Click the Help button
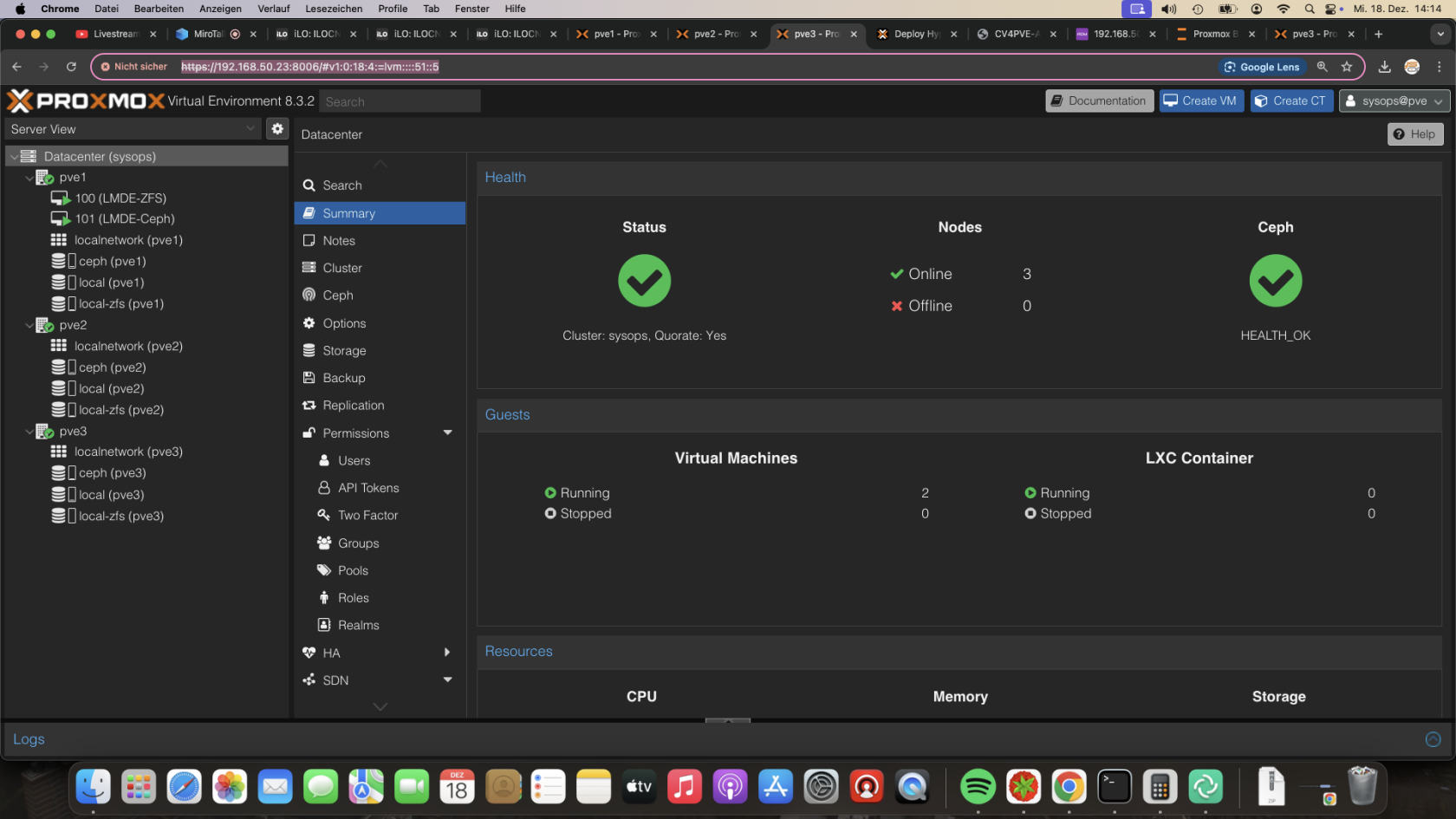The width and height of the screenshot is (1456, 819). 1414,134
